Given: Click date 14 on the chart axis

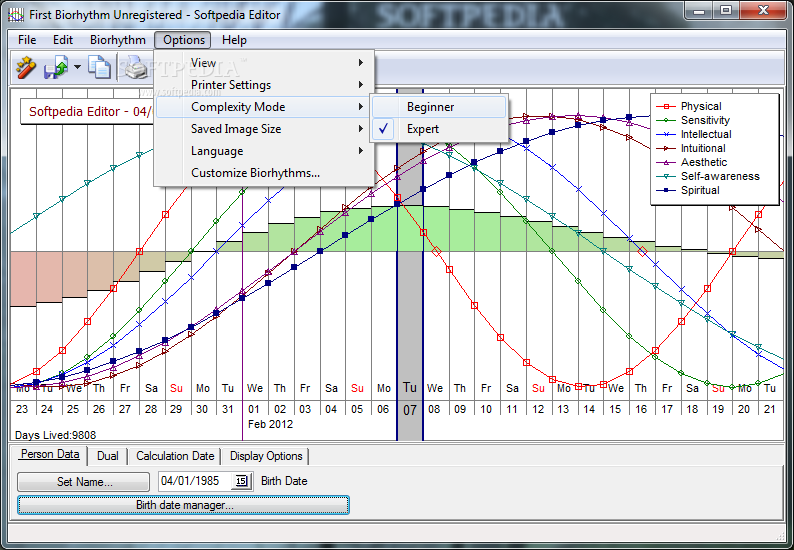Looking at the screenshot, I should (x=589, y=409).
